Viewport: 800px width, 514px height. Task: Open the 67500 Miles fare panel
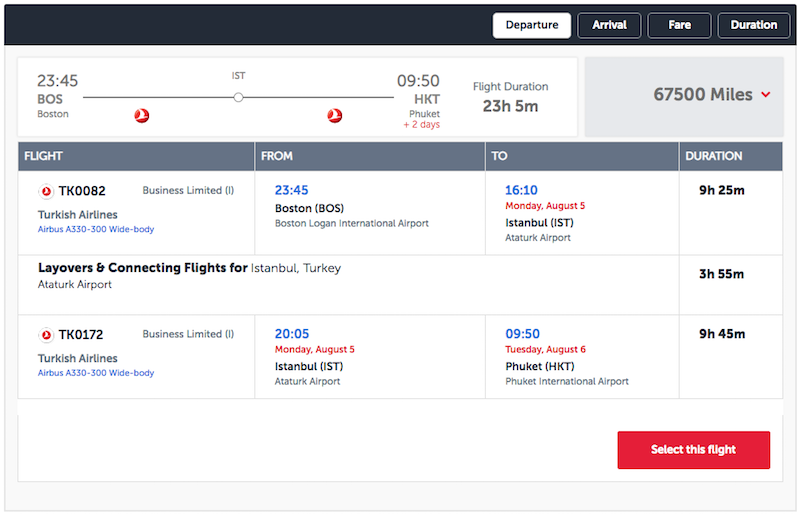tap(684, 96)
